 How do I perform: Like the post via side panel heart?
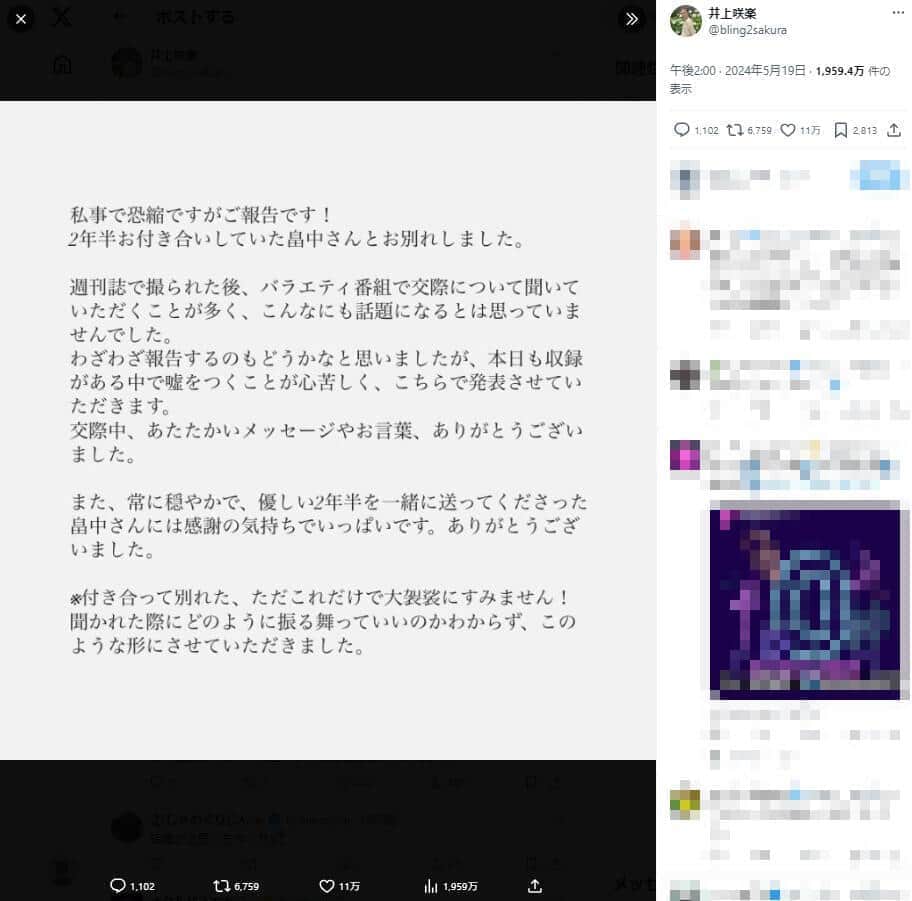786,129
